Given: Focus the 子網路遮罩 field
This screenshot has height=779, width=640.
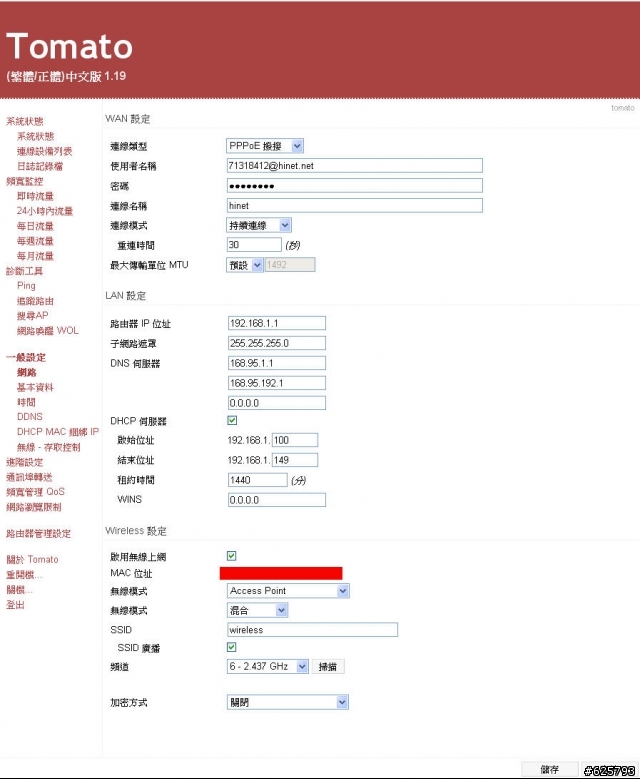Looking at the screenshot, I should coord(277,343).
